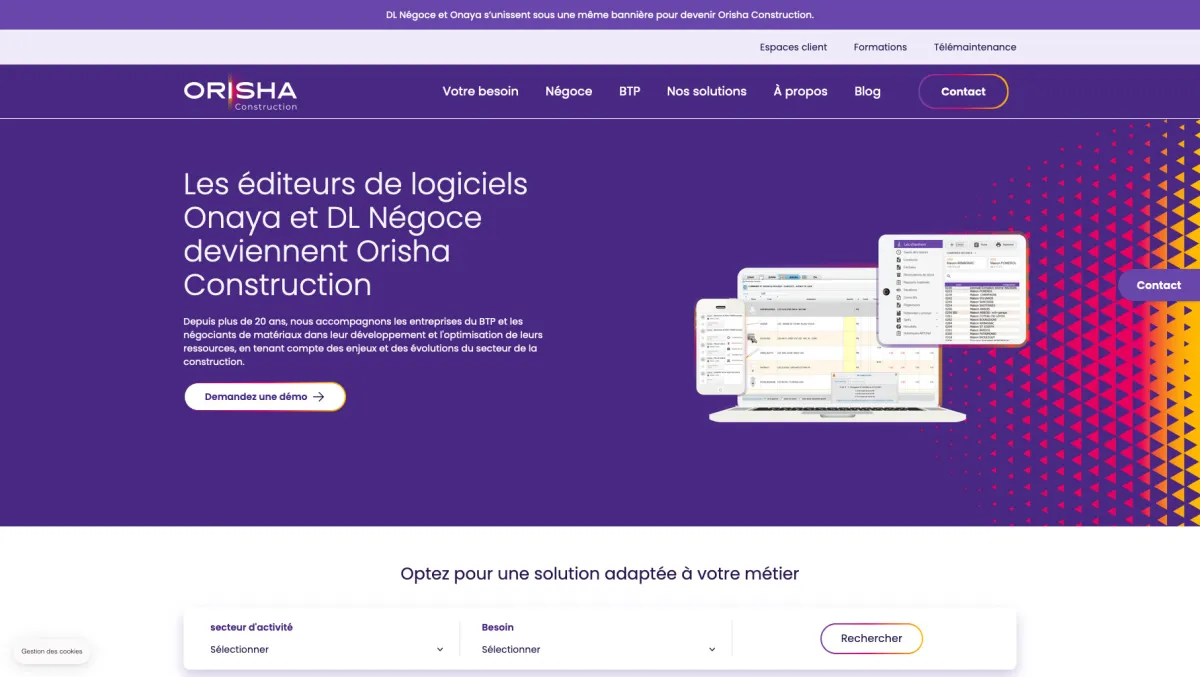Click the Orisha Construction logo
Image resolution: width=1200 pixels, height=677 pixels.
pos(240,92)
